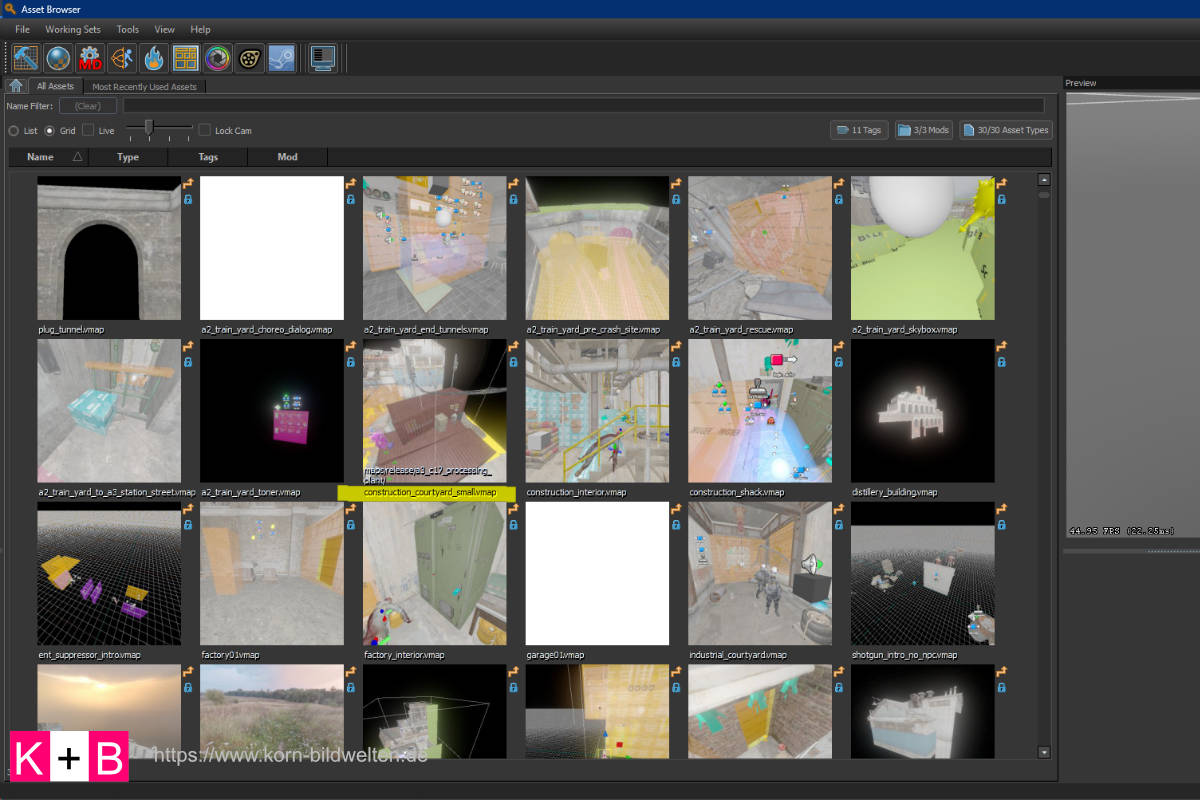
Task: Switch to Most Recently Used Assets tab
Action: 145,87
